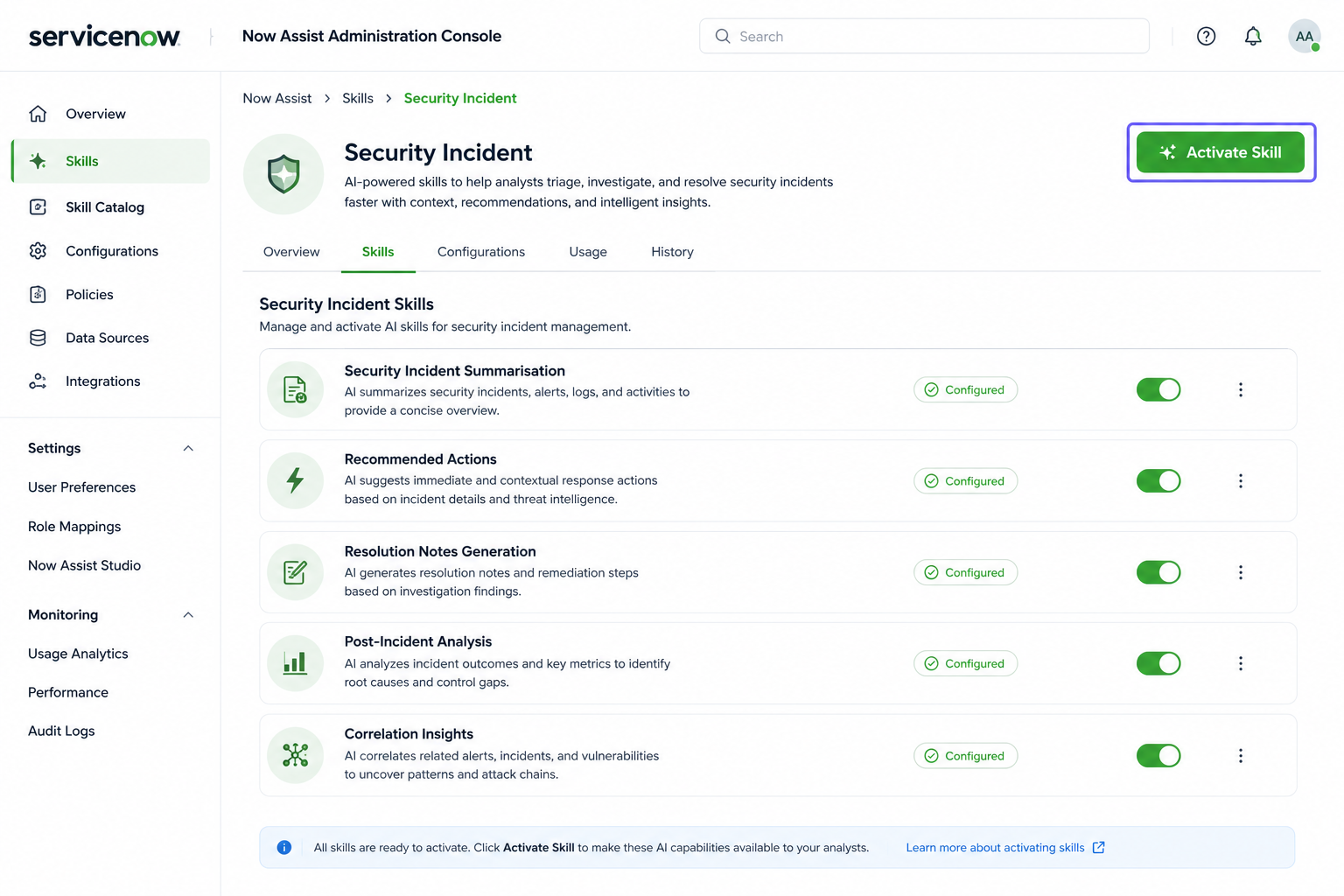Click the Security Incident breadcrumb text
Image resolution: width=1344 pixels, height=896 pixels.
click(x=460, y=98)
